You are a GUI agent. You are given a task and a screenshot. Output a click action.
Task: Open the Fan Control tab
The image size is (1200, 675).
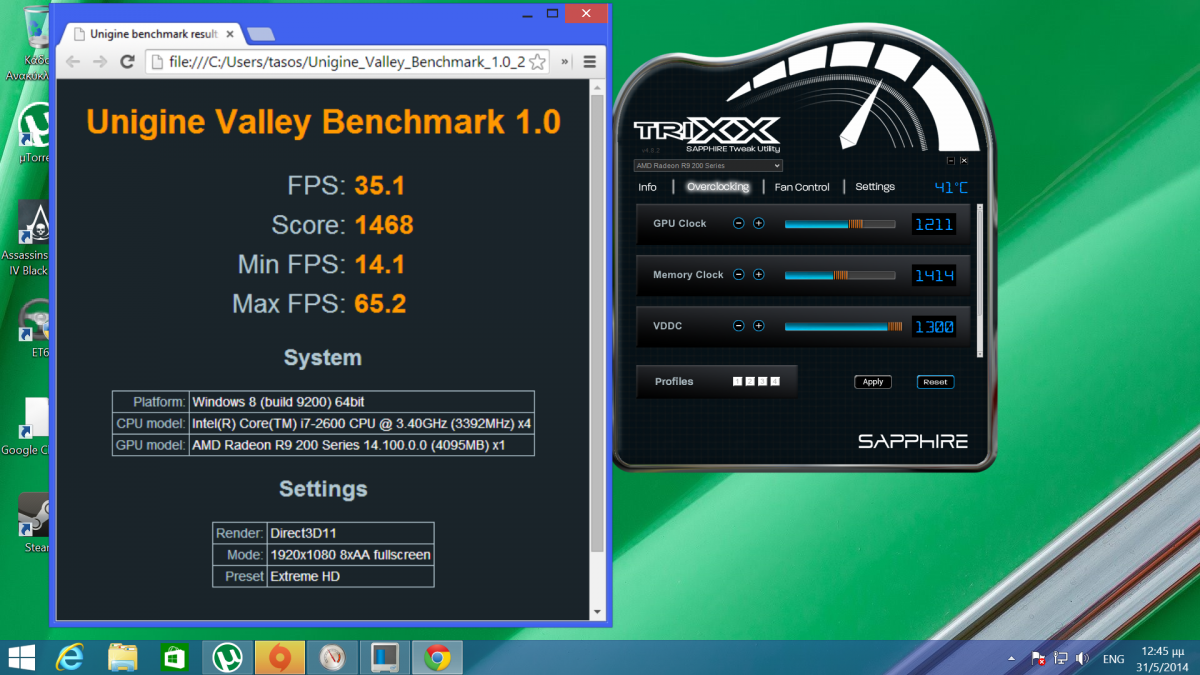[802, 187]
